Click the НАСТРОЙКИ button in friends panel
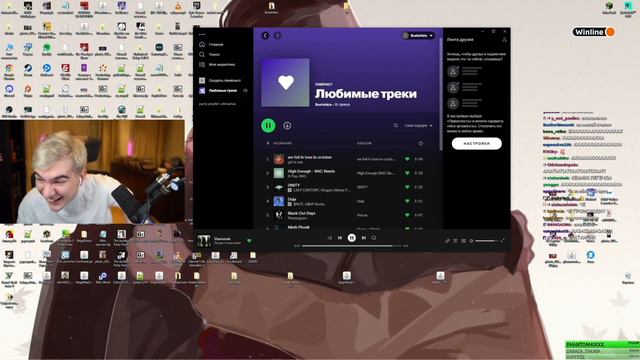Image resolution: width=640 pixels, height=360 pixels. pos(476,144)
